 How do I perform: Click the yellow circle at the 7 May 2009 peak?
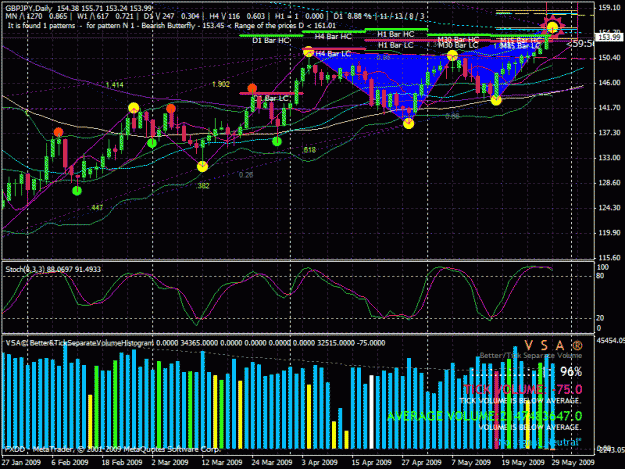point(452,56)
